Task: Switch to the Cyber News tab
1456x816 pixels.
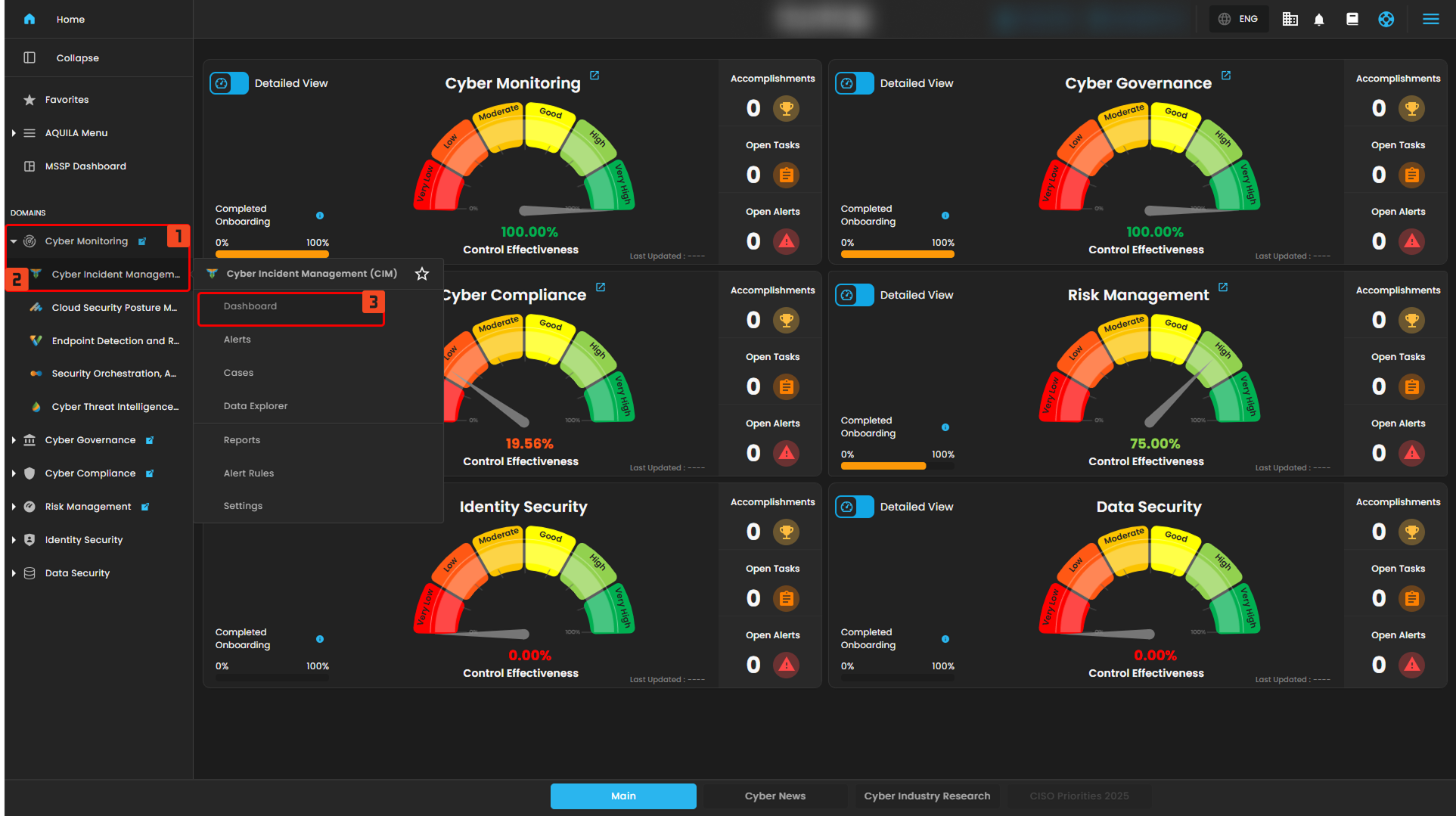Action: pyautogui.click(x=775, y=796)
